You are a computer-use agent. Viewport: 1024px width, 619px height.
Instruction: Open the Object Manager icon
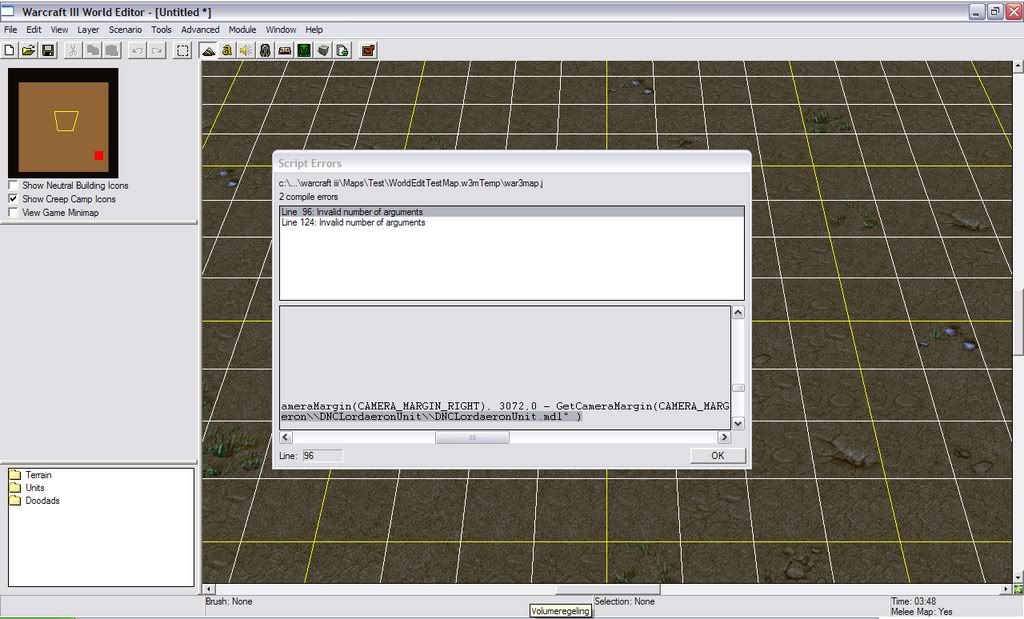point(323,50)
